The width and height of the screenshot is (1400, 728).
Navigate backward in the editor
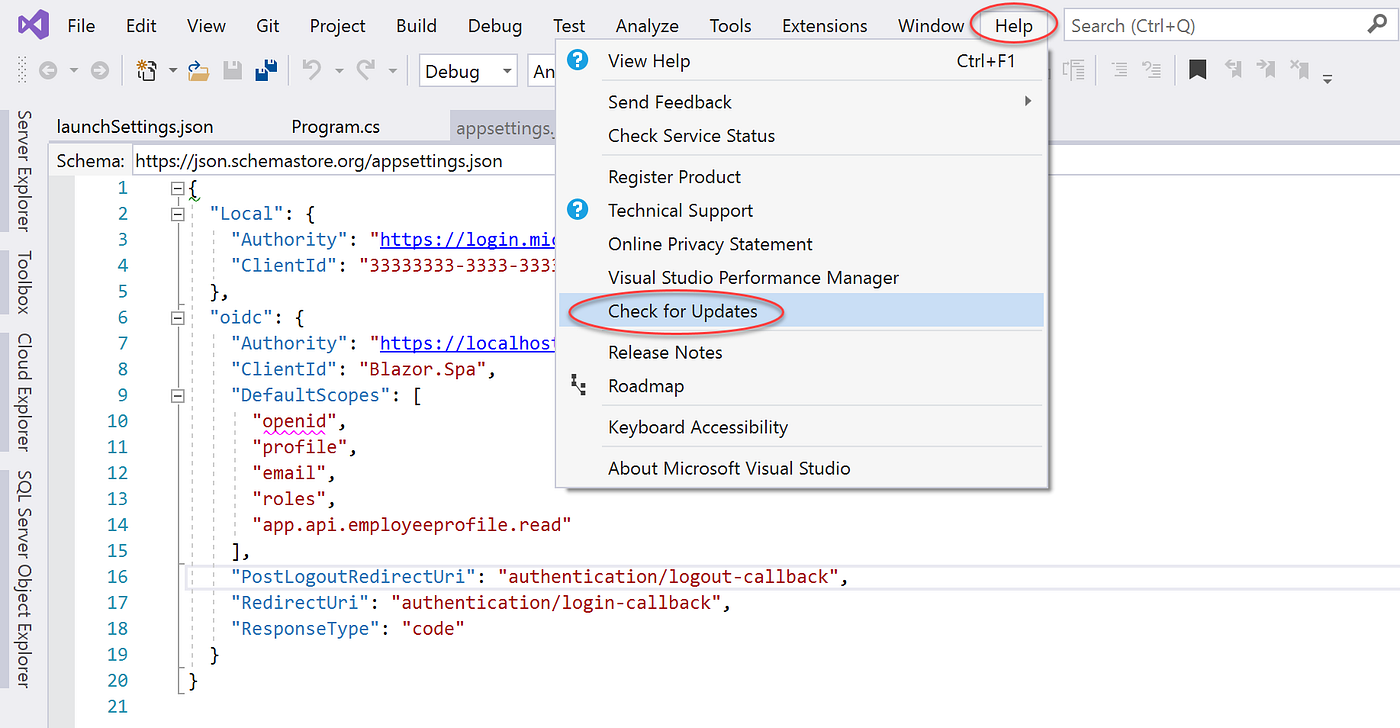(x=48, y=69)
